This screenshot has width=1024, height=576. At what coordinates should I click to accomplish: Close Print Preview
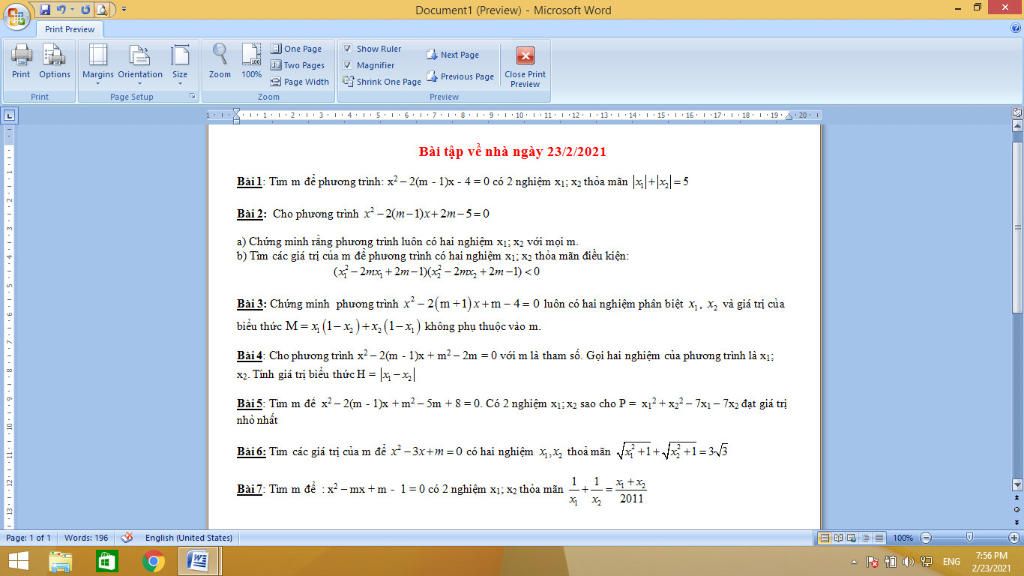[525, 66]
